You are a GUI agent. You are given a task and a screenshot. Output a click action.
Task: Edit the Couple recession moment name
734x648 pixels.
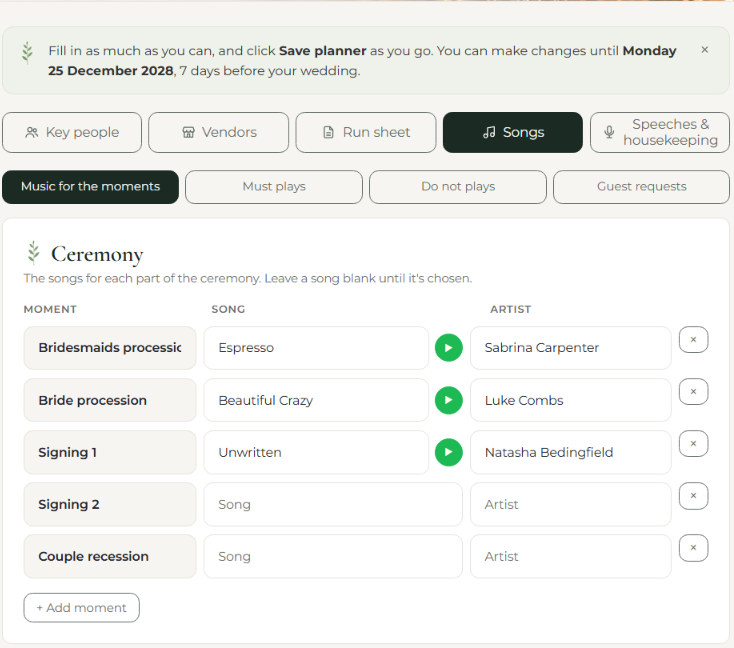coord(110,556)
